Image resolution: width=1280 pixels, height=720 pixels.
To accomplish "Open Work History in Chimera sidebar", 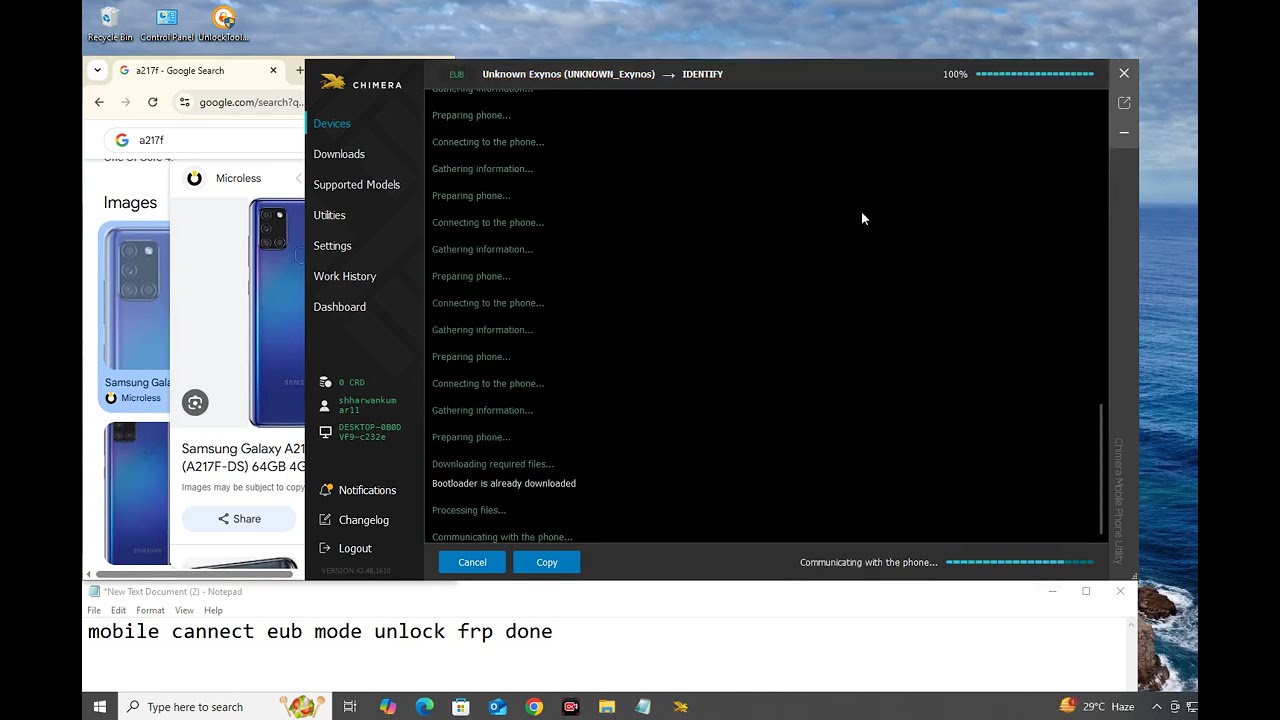I will (344, 276).
